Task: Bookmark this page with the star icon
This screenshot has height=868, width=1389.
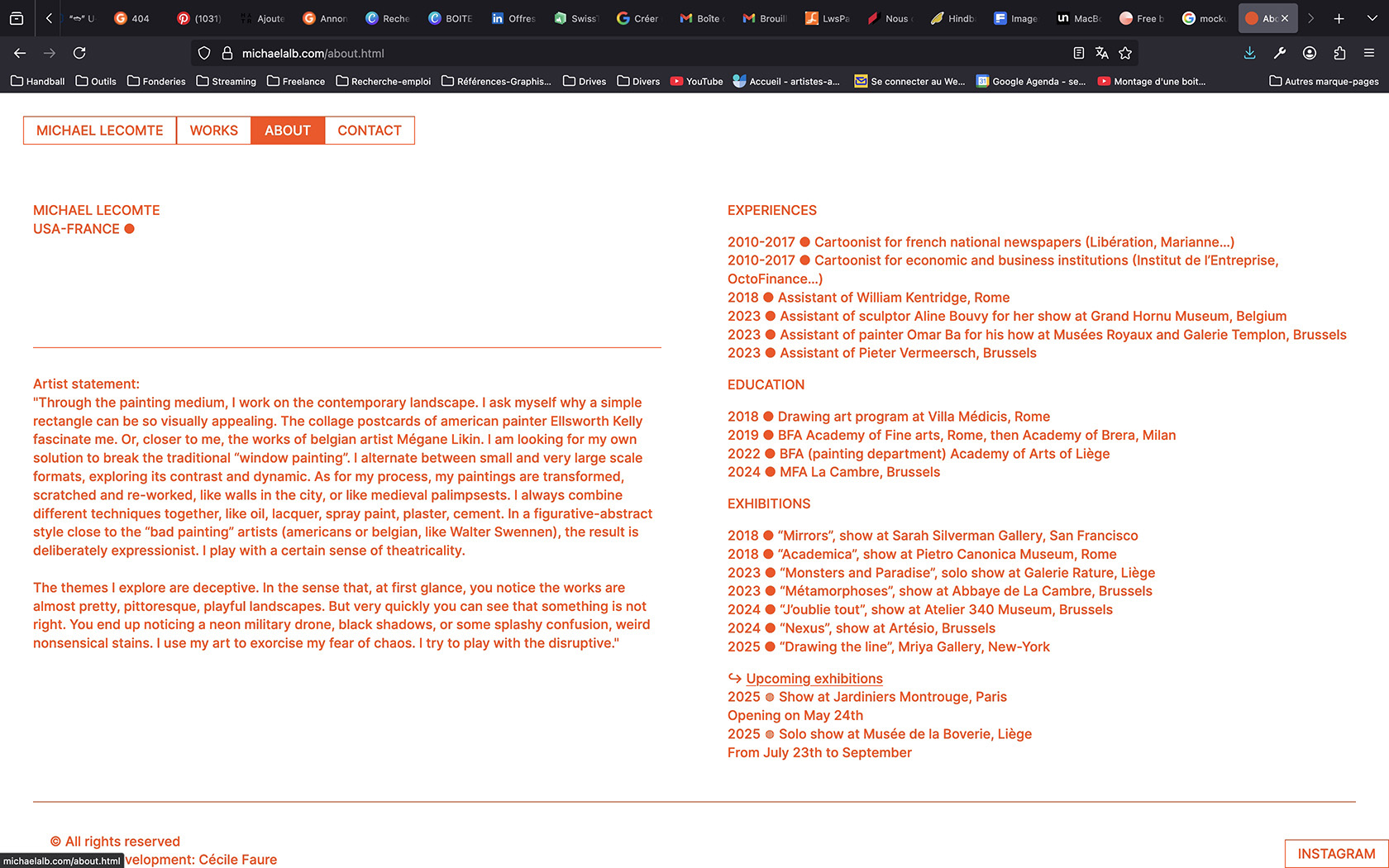Action: [x=1125, y=53]
